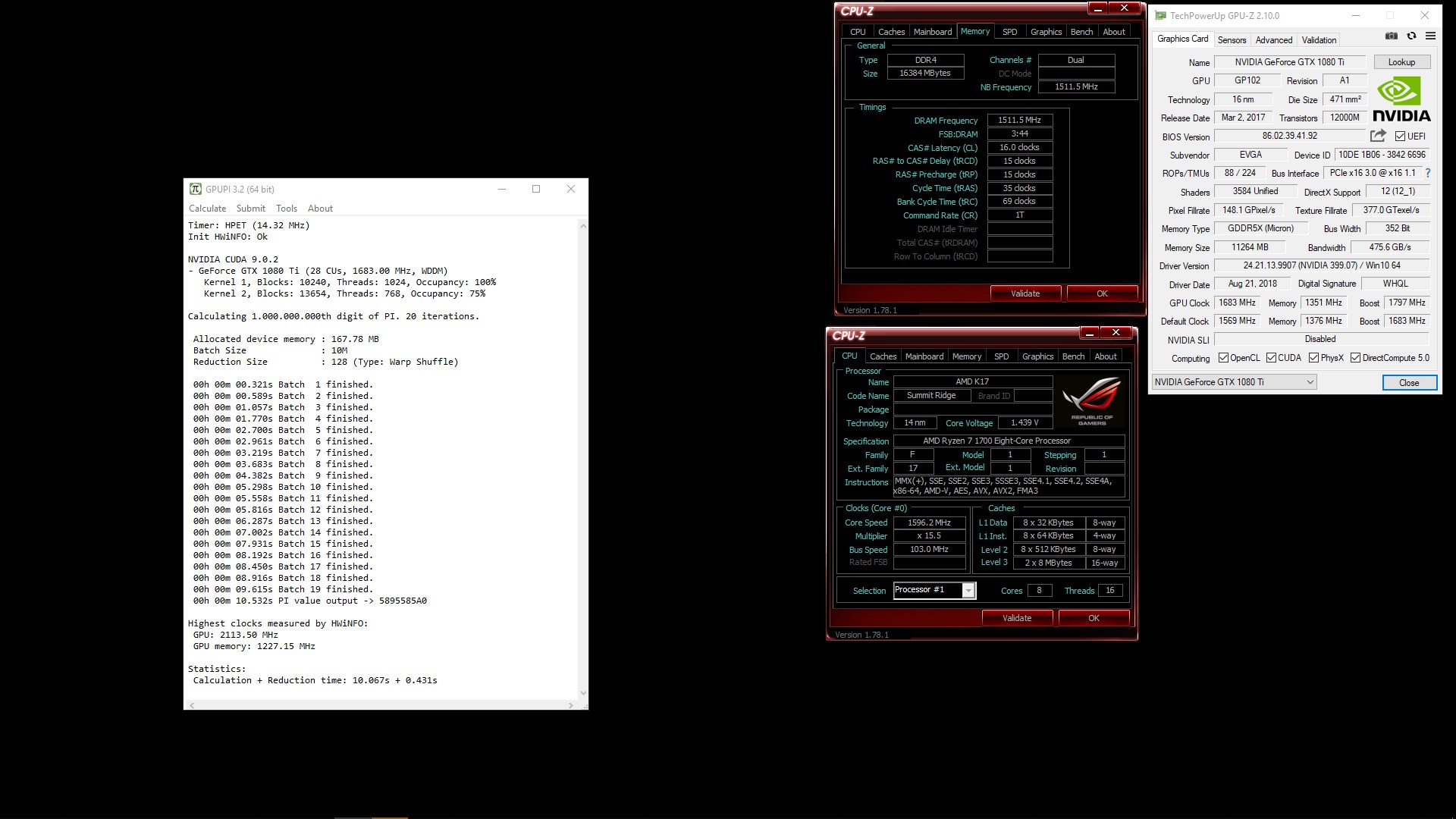Click Validate in upper CPU-Z Memory window
Viewport: 1456px width, 819px height.
click(1025, 293)
